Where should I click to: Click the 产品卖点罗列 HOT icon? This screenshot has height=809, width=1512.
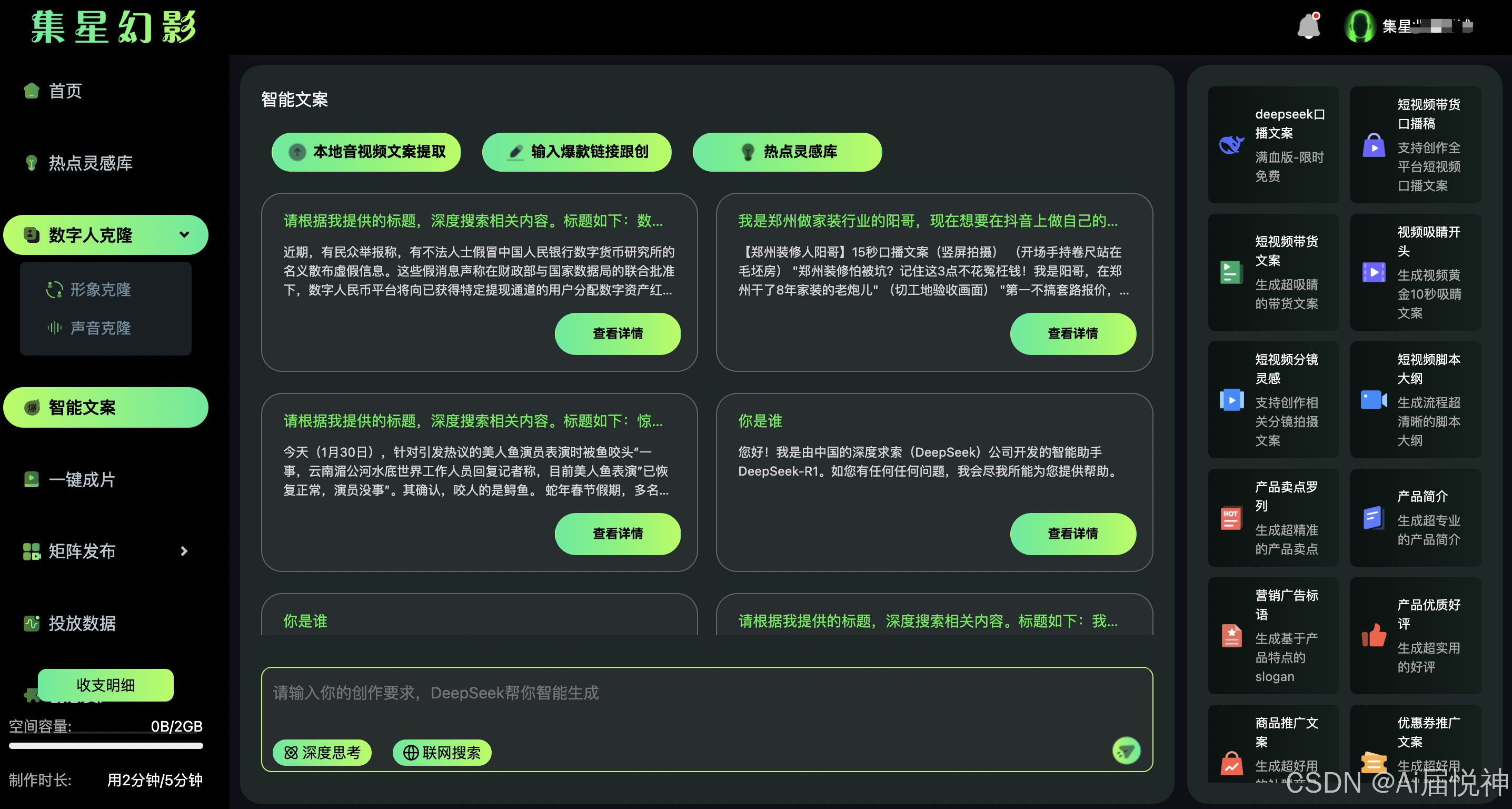1231,518
